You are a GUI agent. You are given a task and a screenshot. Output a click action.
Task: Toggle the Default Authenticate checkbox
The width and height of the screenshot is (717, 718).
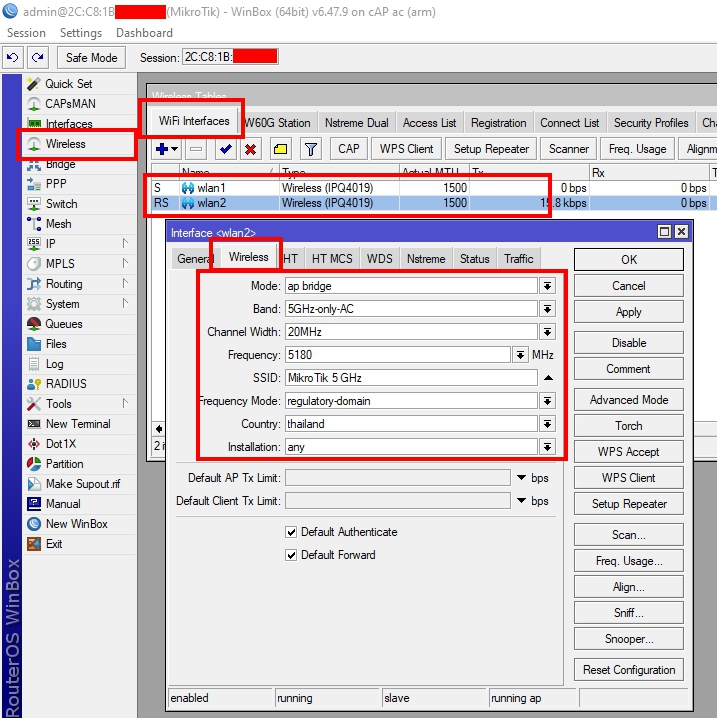tap(292, 532)
